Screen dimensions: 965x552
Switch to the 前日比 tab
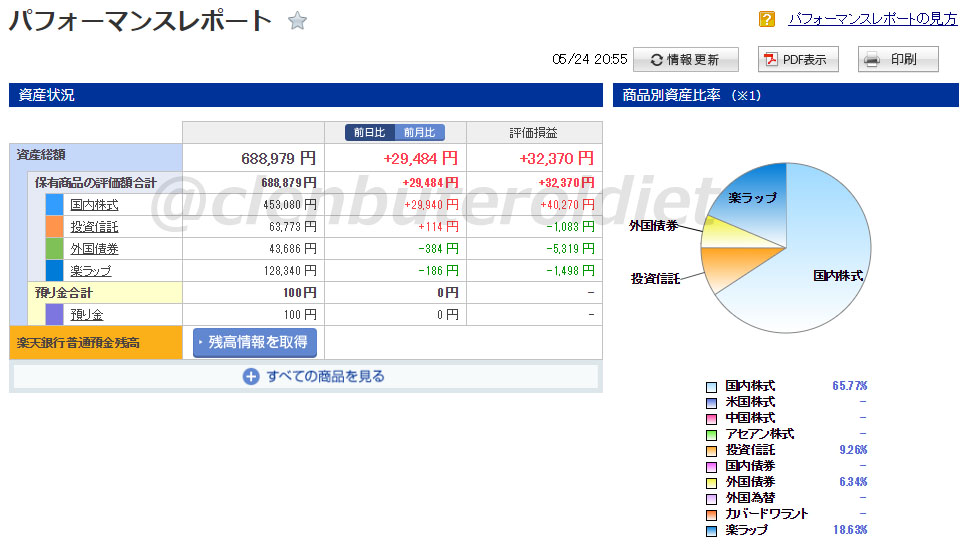coord(369,132)
